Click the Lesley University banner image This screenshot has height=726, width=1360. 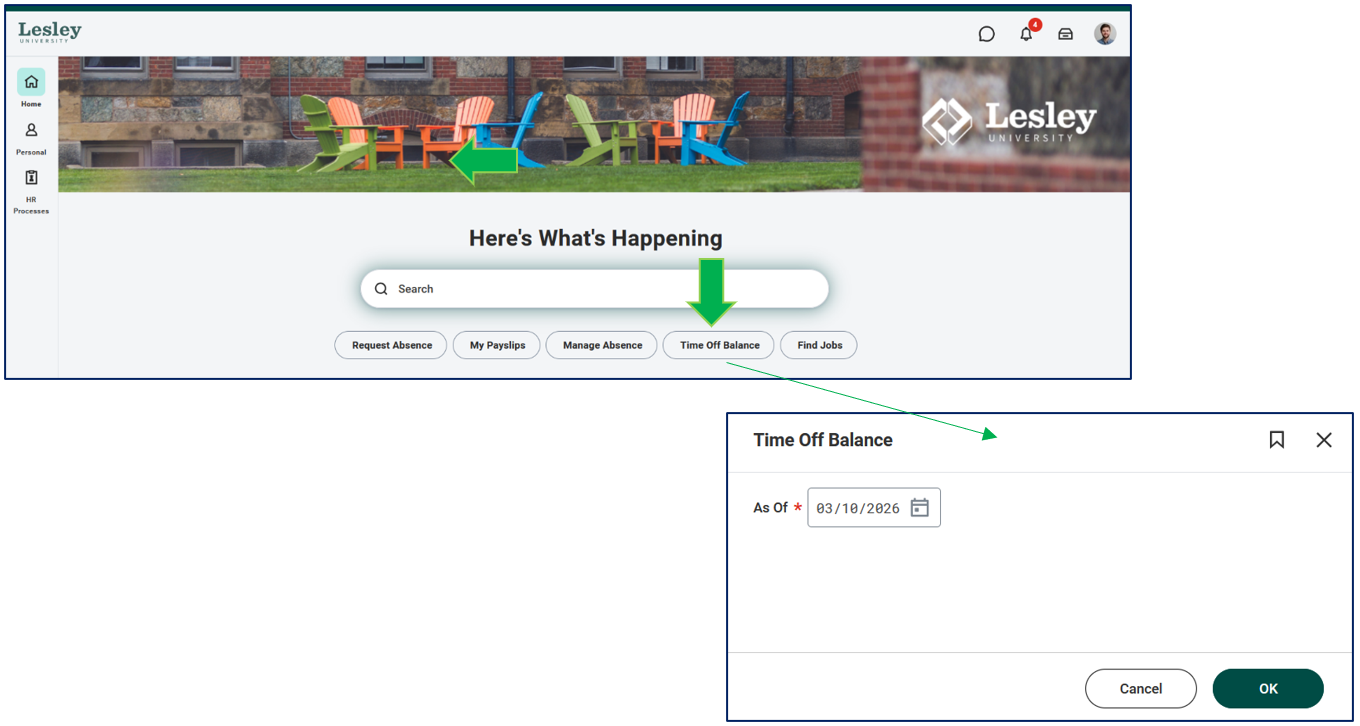pyautogui.click(x=594, y=124)
